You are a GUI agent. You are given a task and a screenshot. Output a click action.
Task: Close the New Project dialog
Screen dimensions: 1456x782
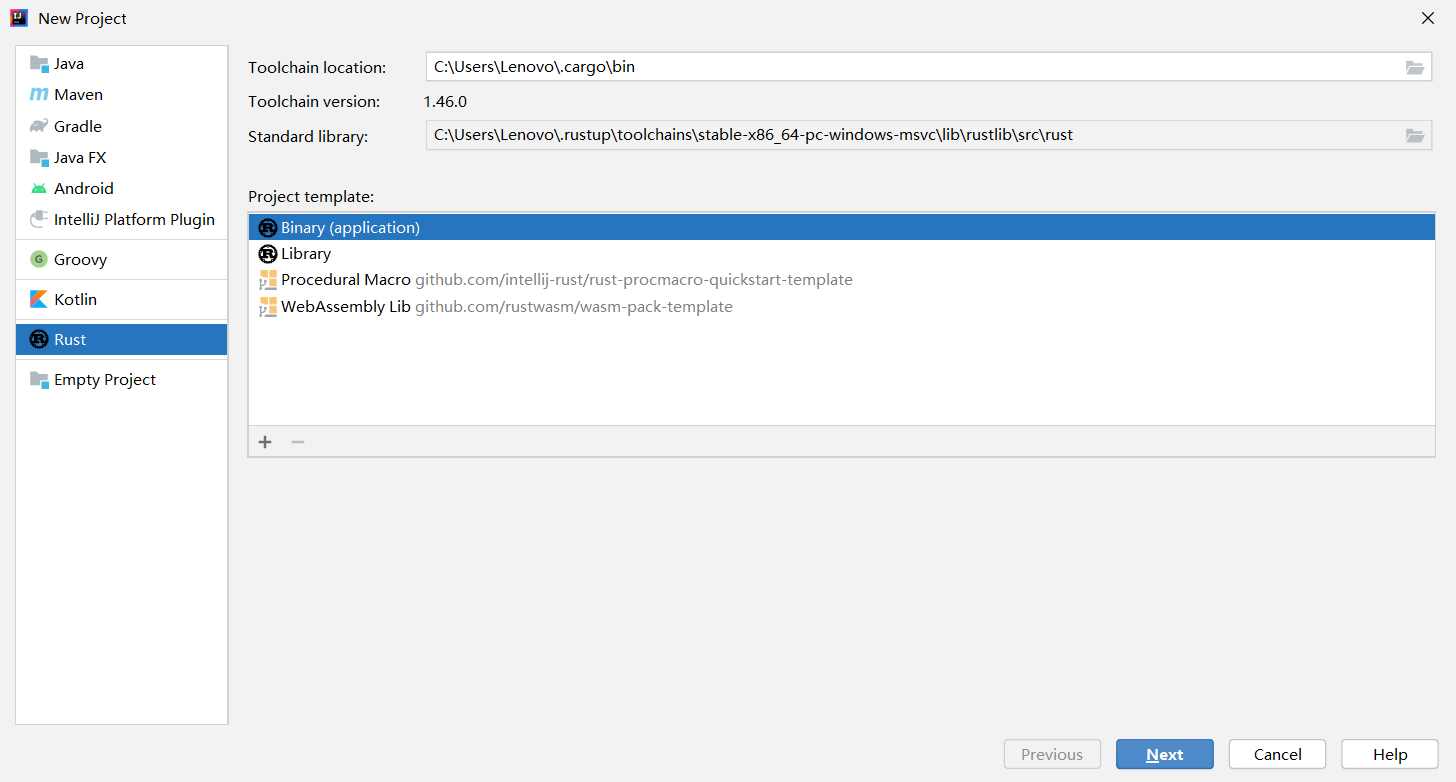[x=1428, y=18]
